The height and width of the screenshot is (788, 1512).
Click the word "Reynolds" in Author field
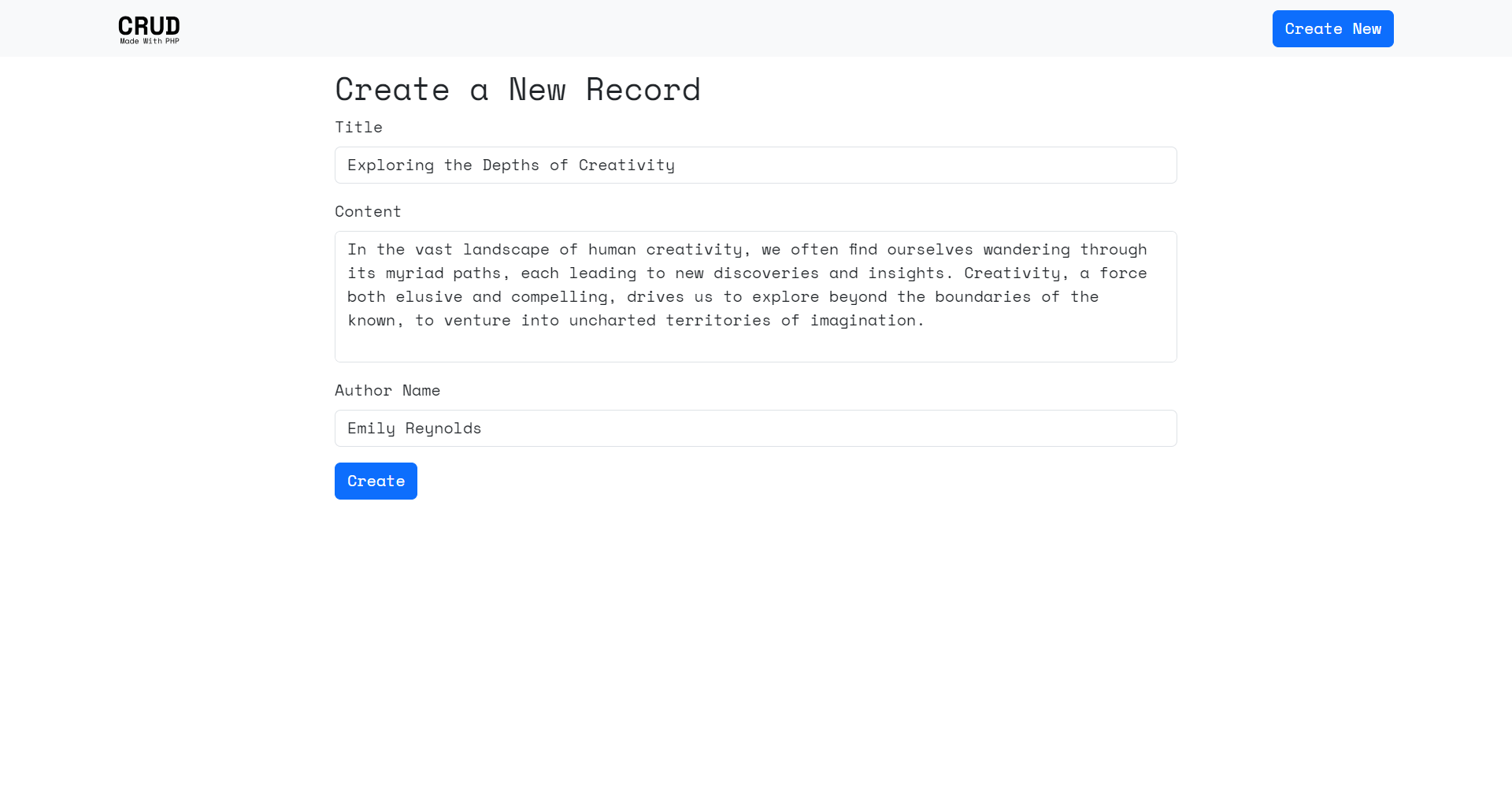443,429
